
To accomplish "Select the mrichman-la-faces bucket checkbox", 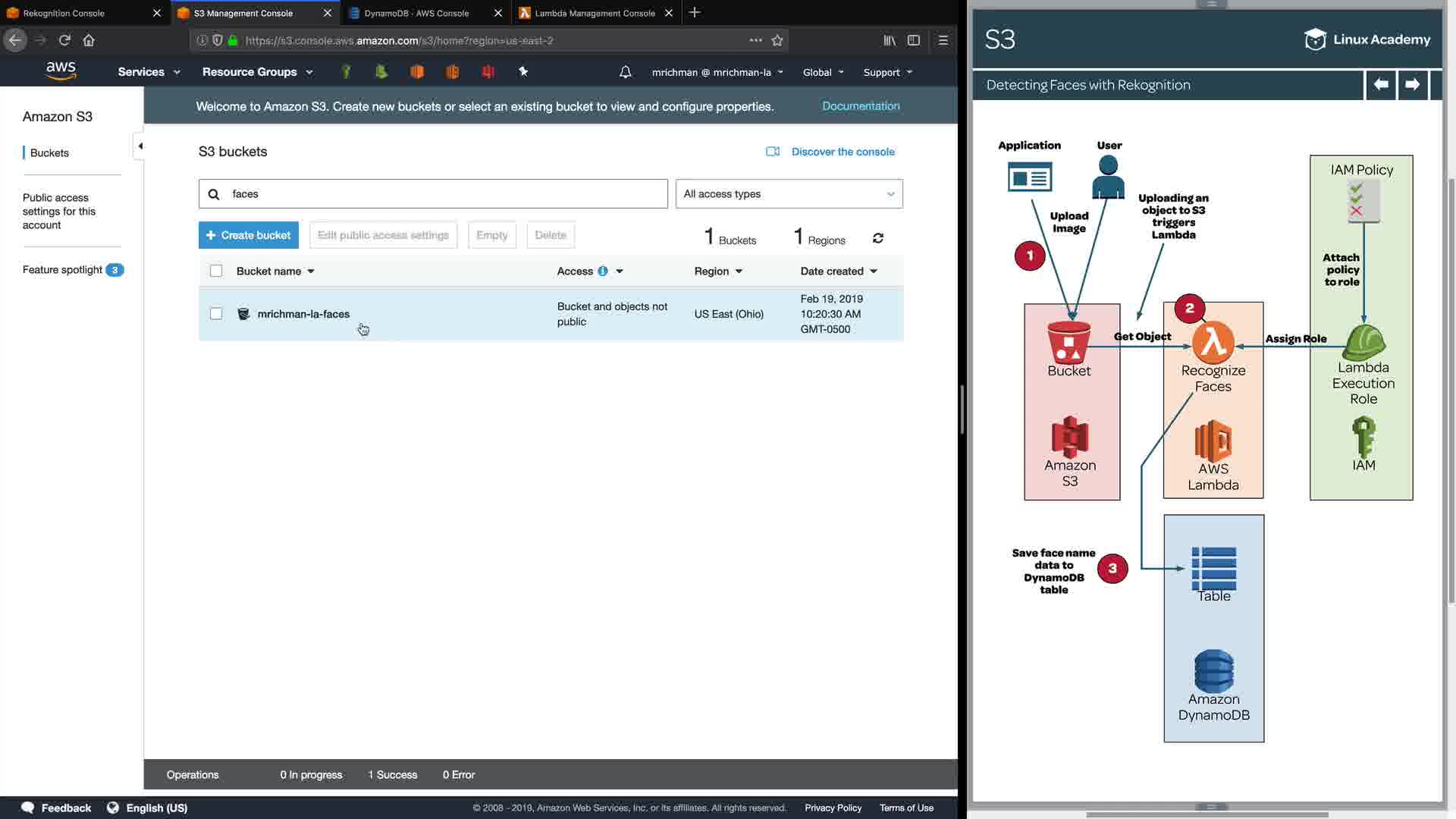I will pyautogui.click(x=216, y=313).
